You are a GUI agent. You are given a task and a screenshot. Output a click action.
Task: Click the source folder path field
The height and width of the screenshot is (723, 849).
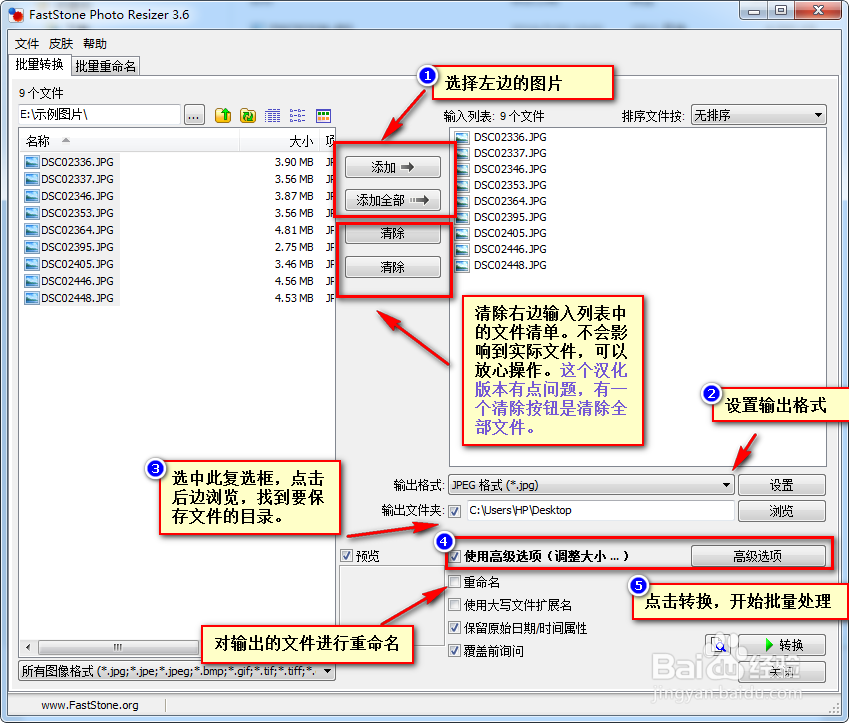click(x=99, y=115)
